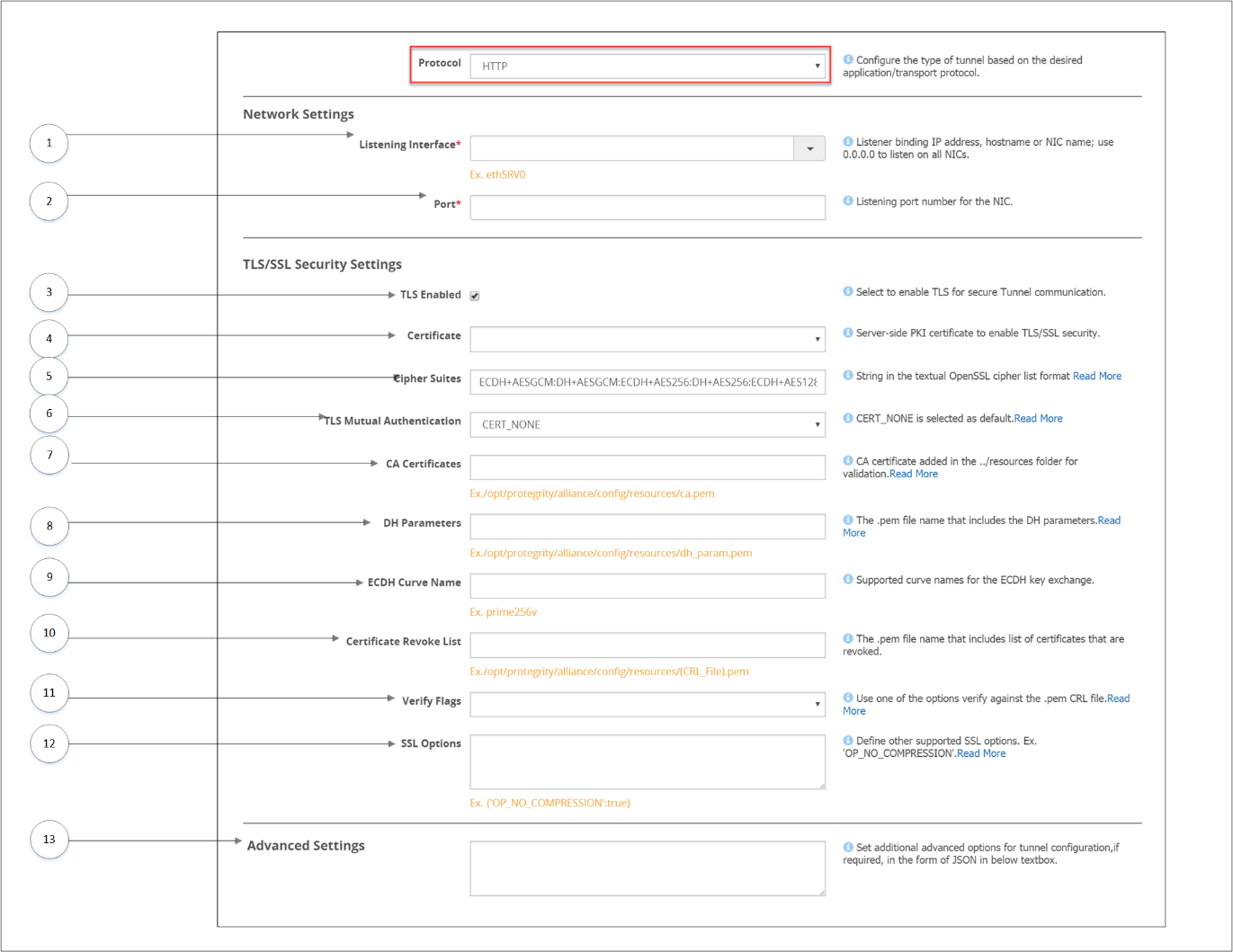Click the info icon beside the Protocol description
Image resolution: width=1233 pixels, height=952 pixels.
tap(846, 59)
